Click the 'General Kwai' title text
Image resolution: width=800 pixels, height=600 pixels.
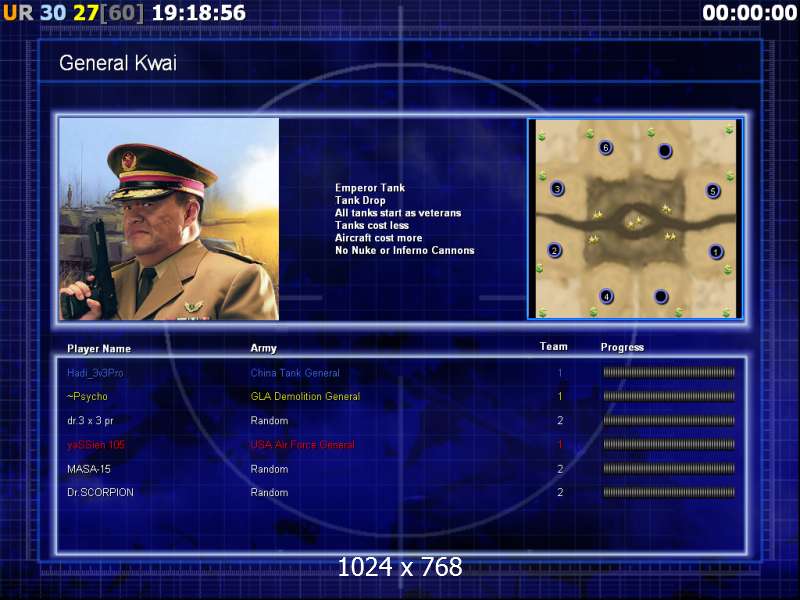[x=118, y=63]
